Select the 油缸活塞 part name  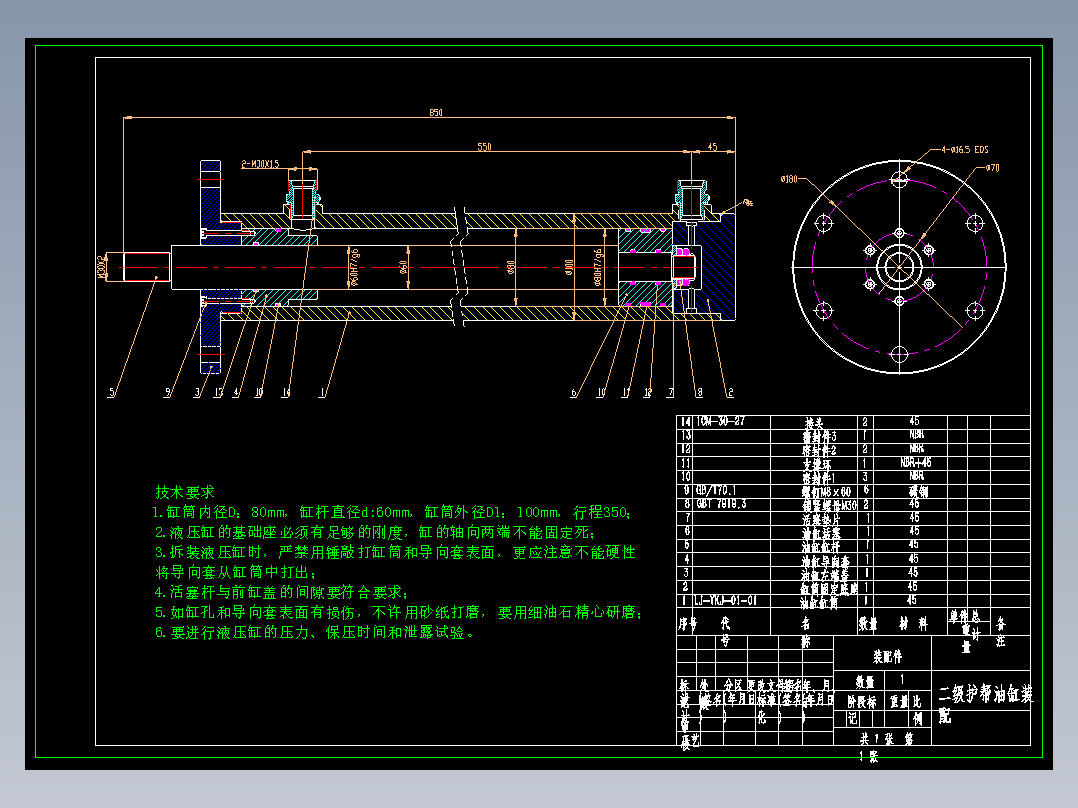[820, 533]
